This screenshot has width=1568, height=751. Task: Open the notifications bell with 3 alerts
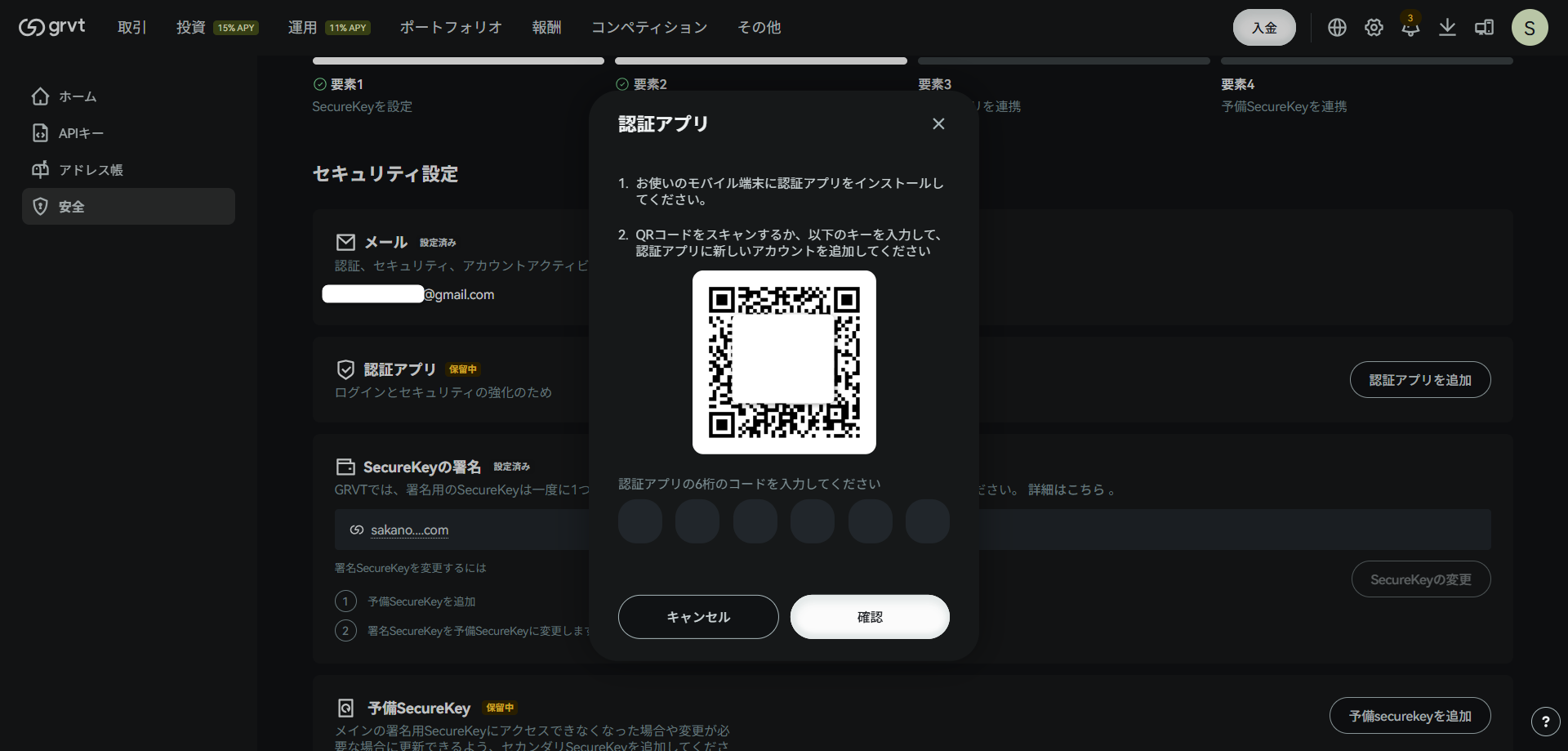1411,27
